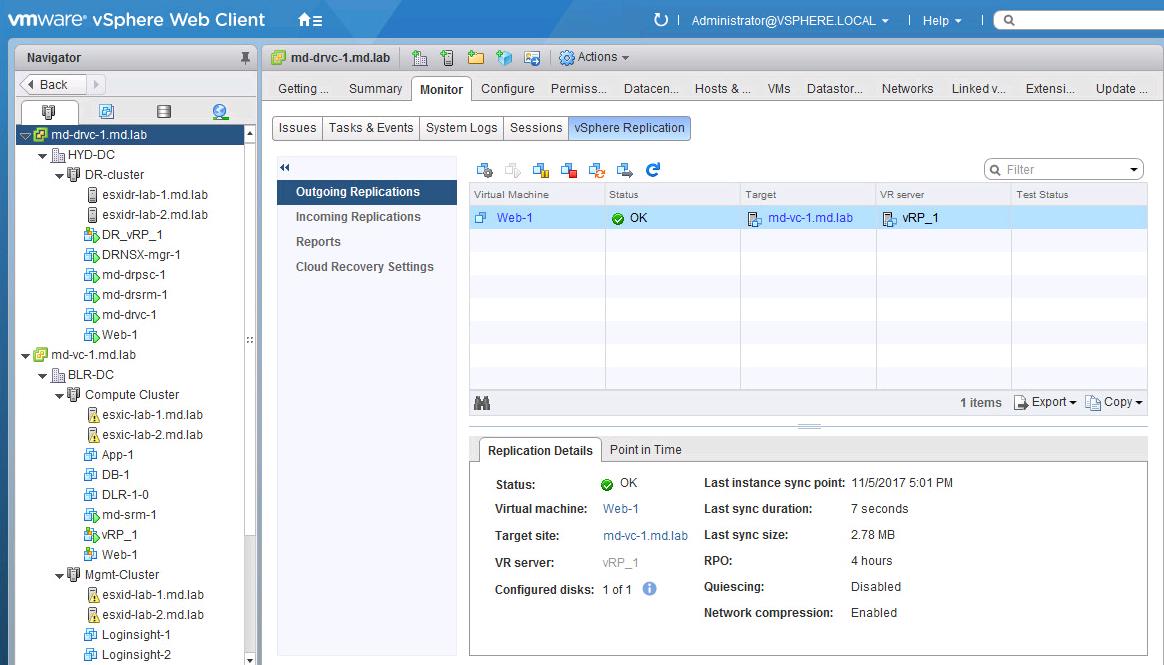Click the refresh icon in the header
Viewport: 1164px width, 665px height.
[x=660, y=20]
